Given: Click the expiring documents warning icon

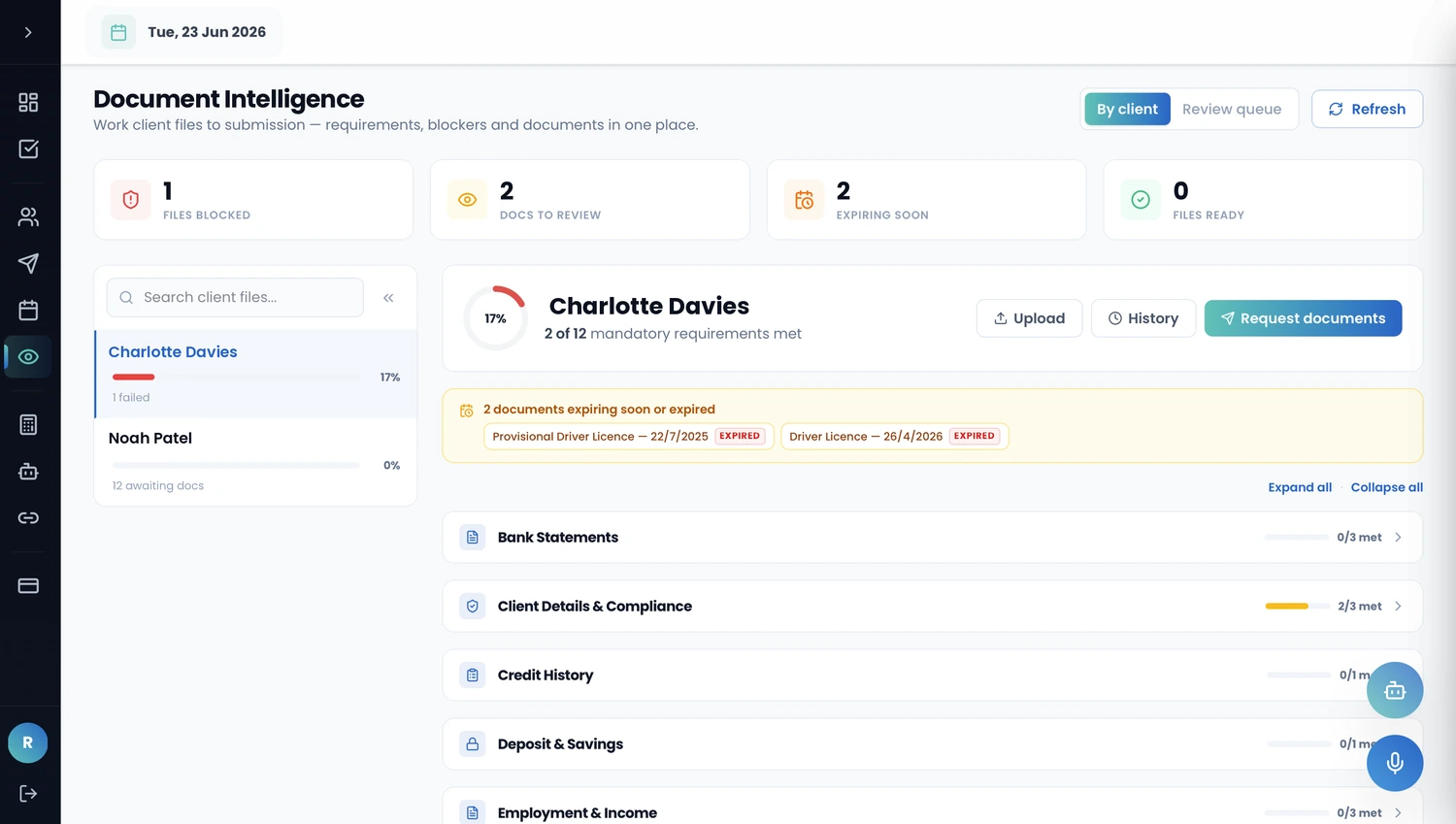Looking at the screenshot, I should (467, 411).
